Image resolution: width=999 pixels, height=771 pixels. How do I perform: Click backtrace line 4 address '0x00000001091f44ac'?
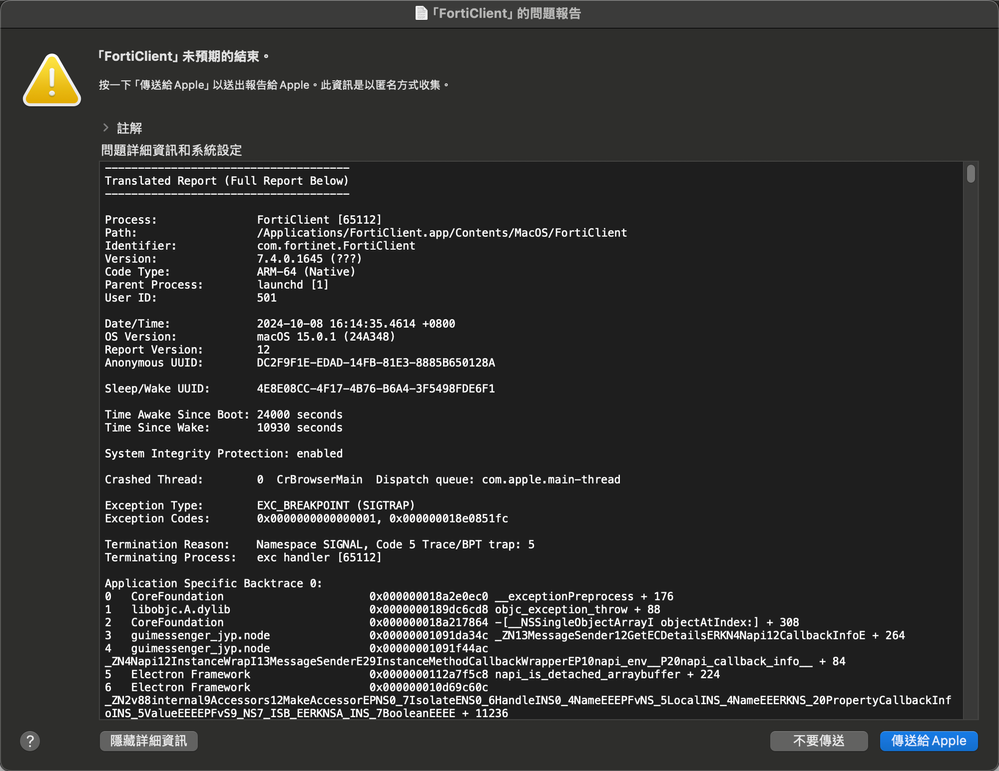pos(429,649)
